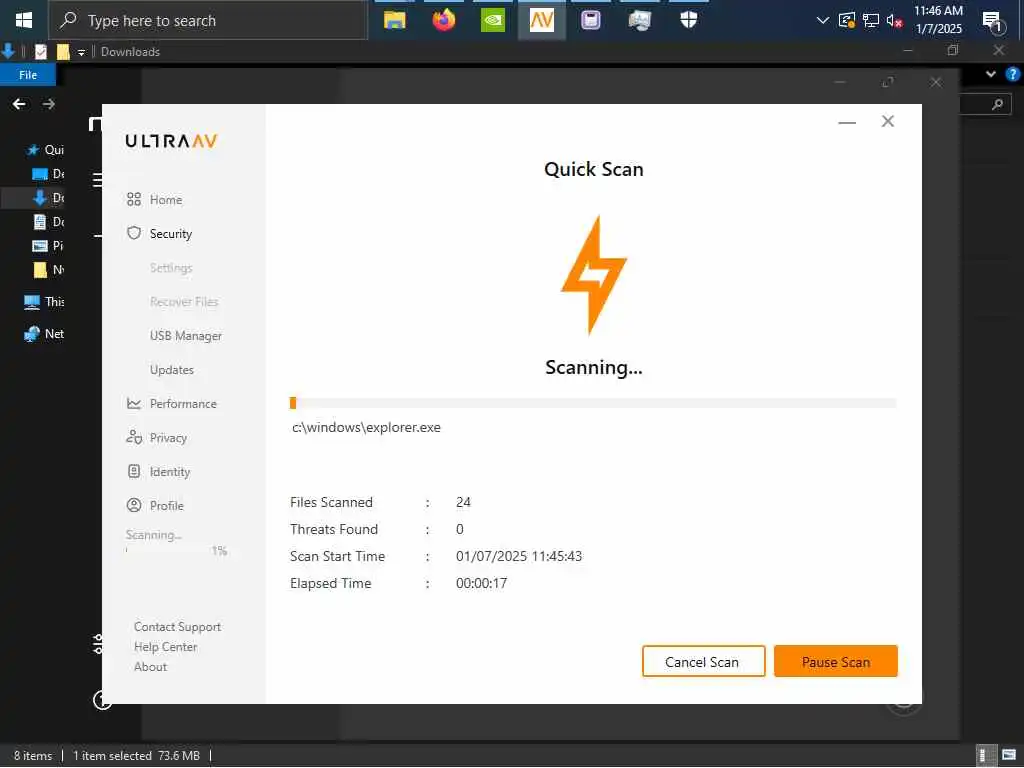Open NVIDIA app from the taskbar
Viewport: 1024px width, 768px height.
[x=492, y=20]
